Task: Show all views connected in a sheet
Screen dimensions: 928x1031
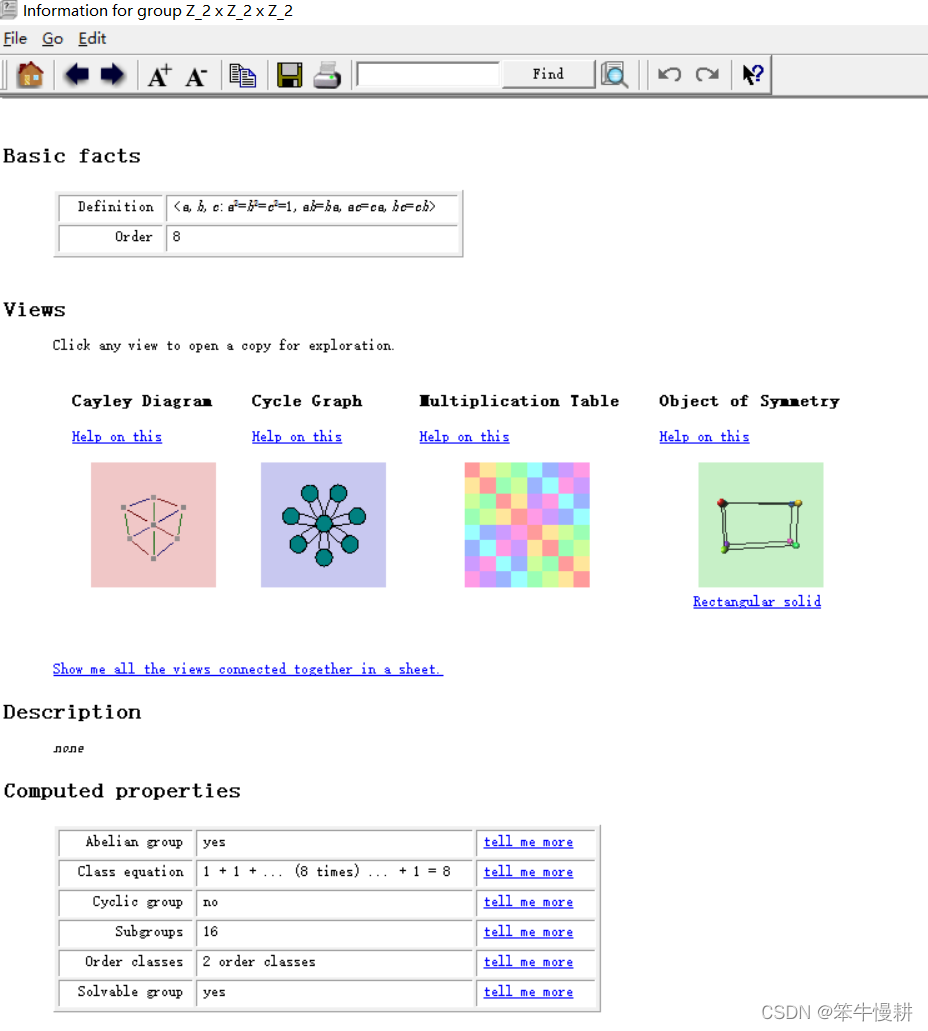Action: [x=248, y=669]
